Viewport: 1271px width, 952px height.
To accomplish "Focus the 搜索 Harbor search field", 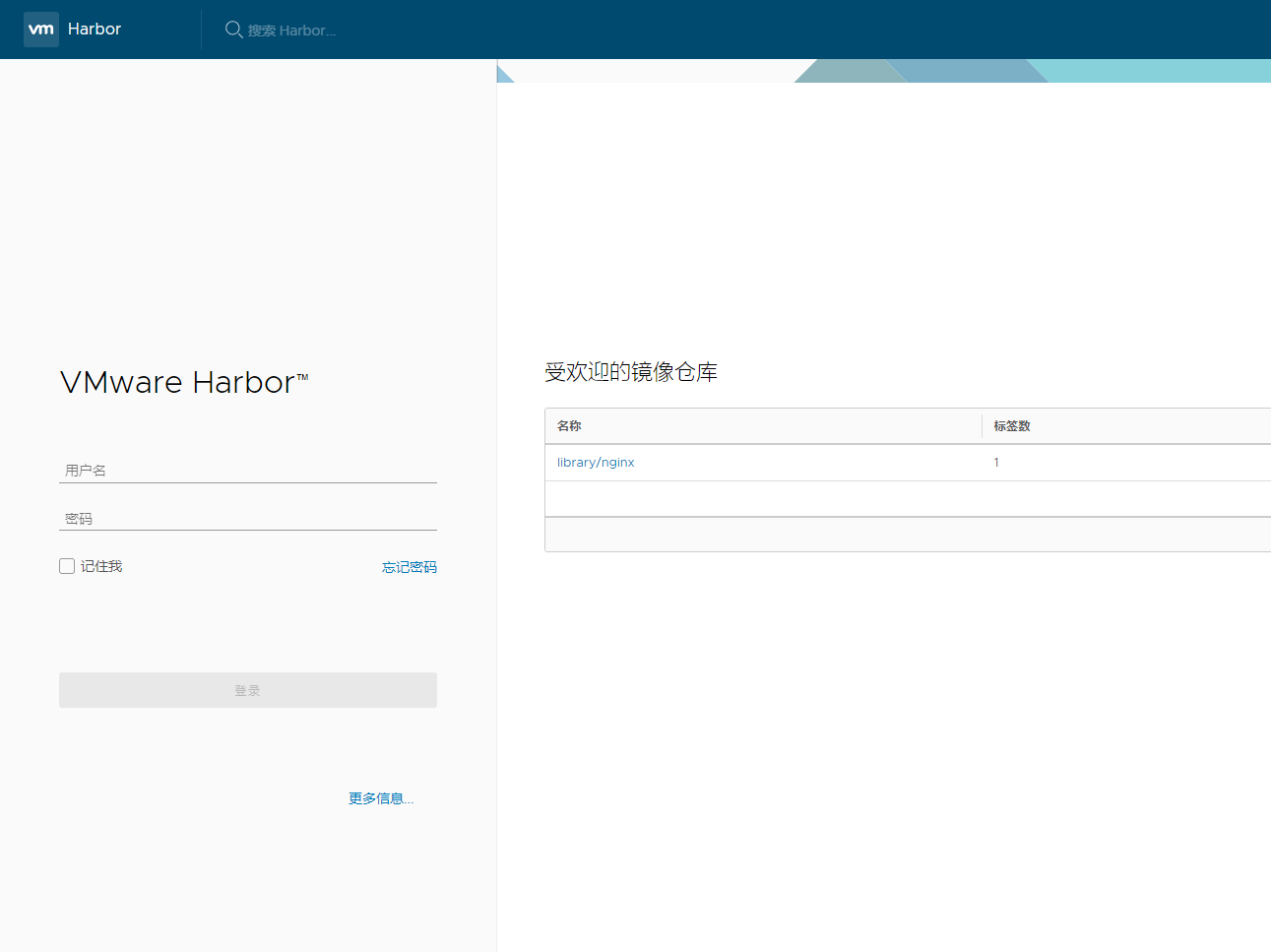I will (x=291, y=31).
